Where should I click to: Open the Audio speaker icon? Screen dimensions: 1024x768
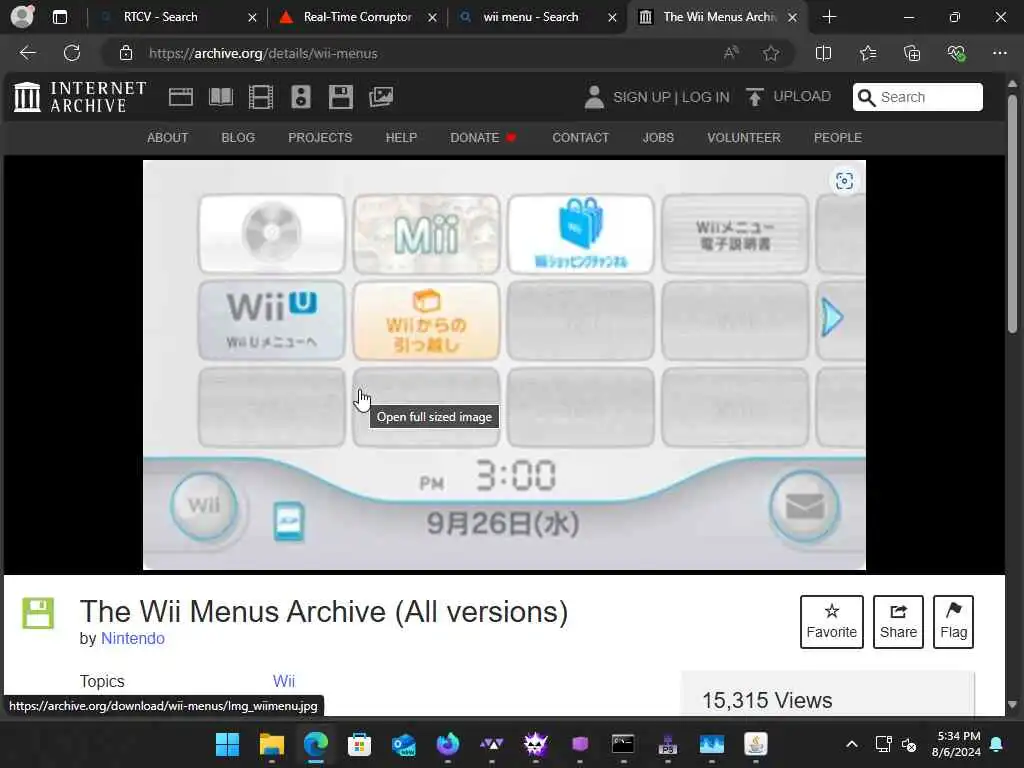301,97
